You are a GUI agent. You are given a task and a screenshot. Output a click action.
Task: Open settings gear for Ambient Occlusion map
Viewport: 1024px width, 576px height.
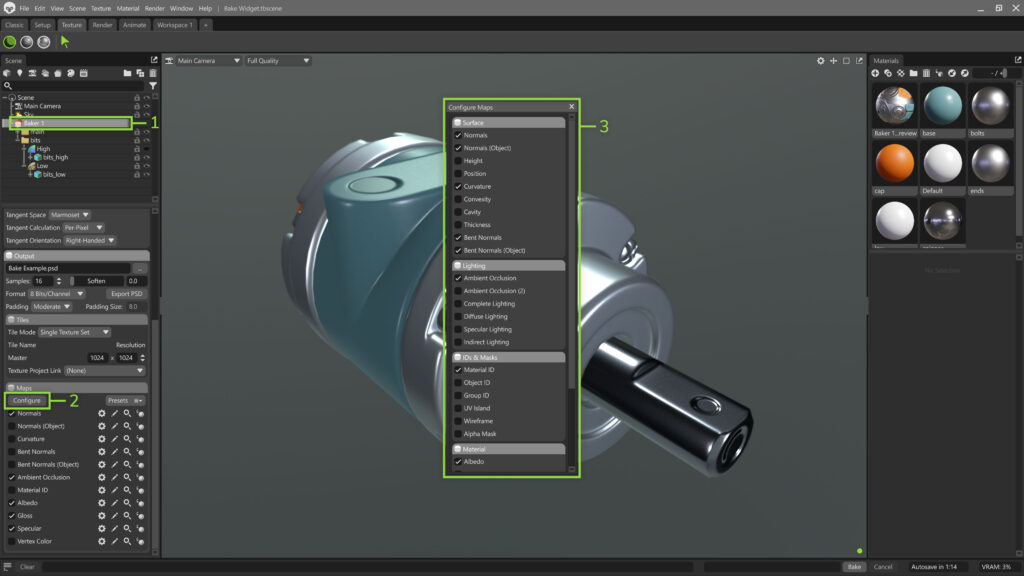(x=101, y=478)
